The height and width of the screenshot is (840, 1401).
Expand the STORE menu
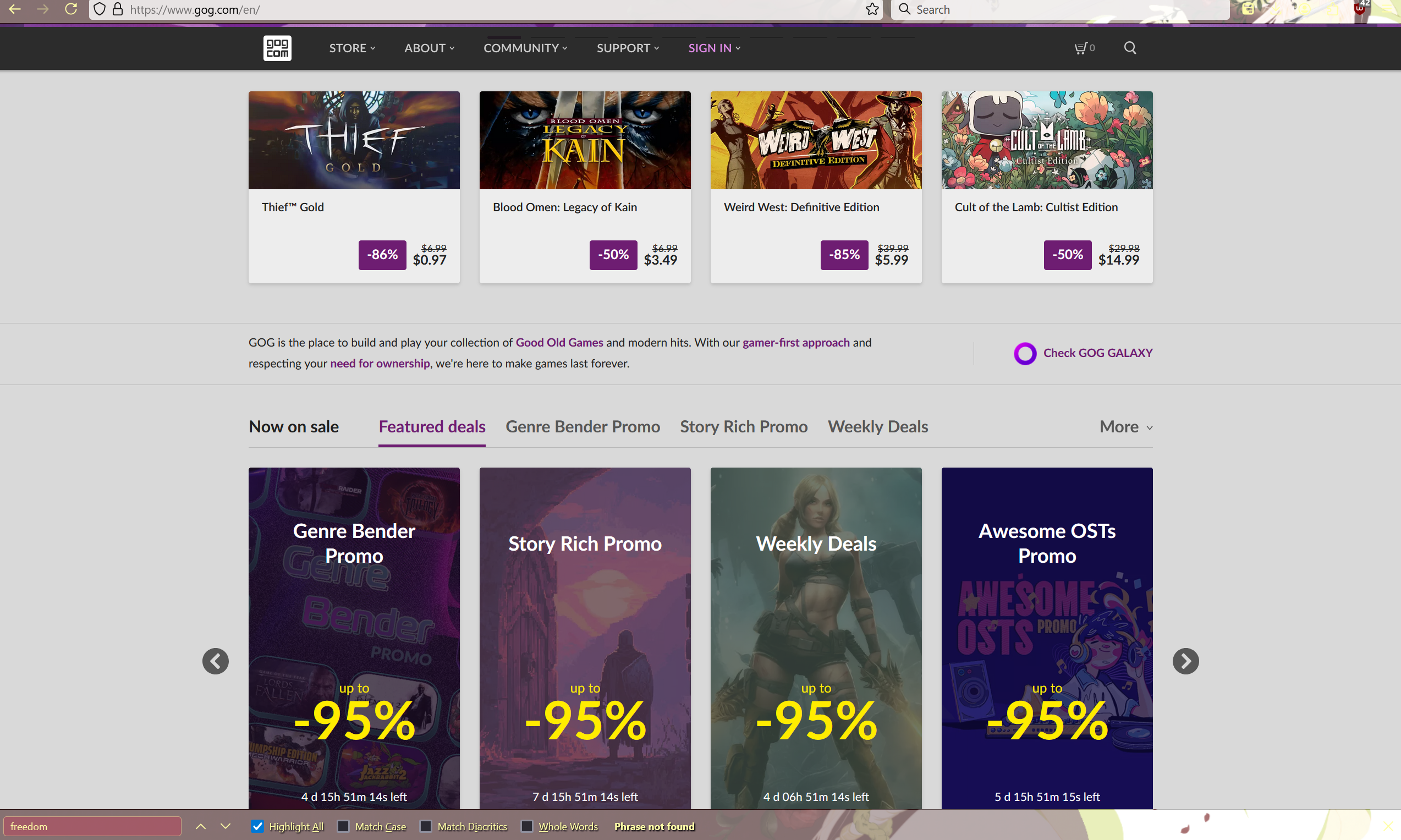point(352,48)
